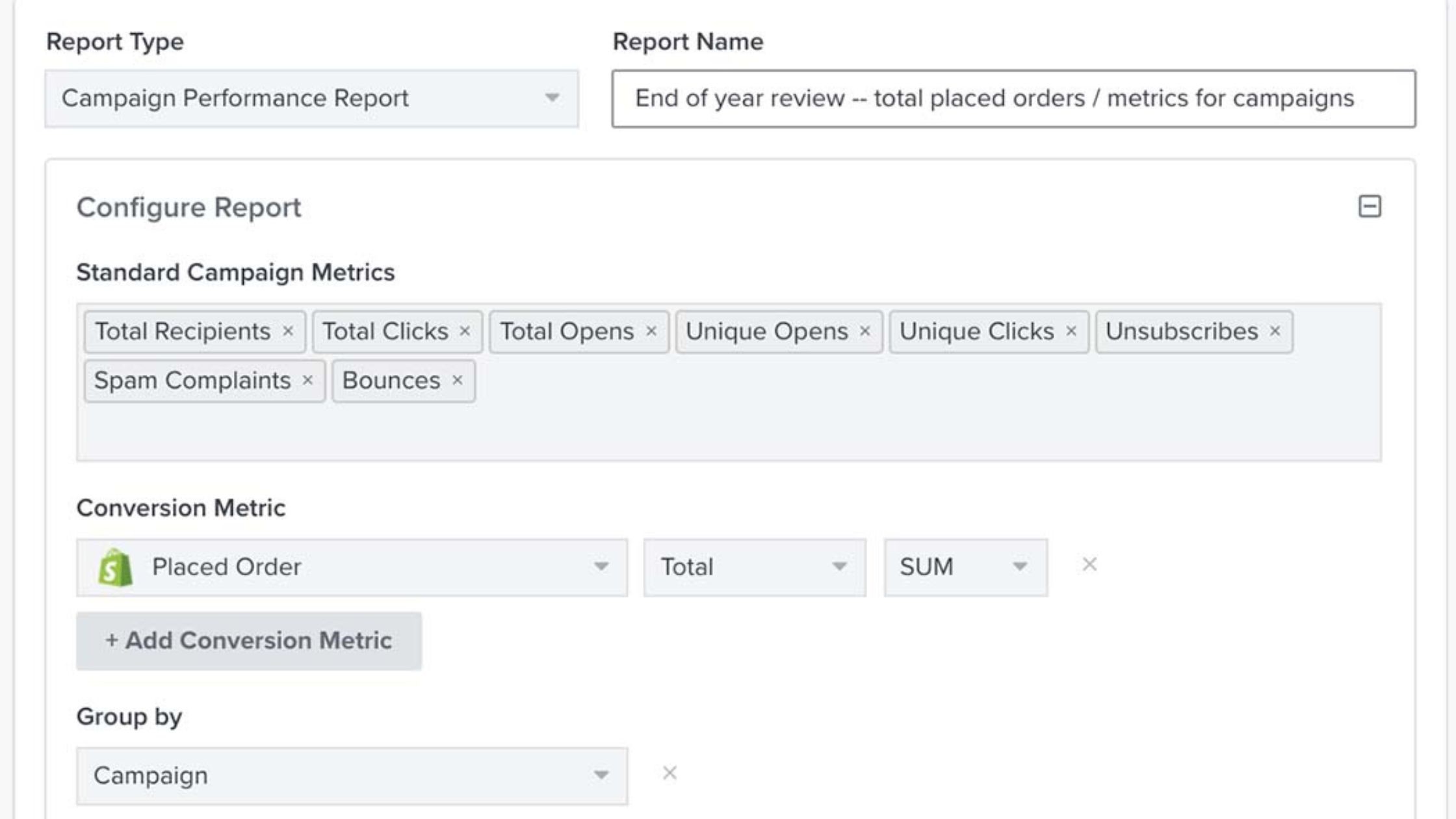1456x819 pixels.
Task: Open the Placed Order metric dropdown
Action: click(352, 567)
